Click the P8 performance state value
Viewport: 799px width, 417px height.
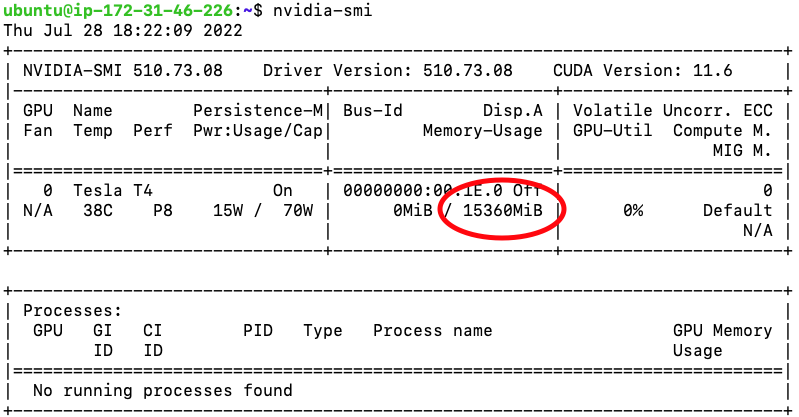(x=162, y=211)
